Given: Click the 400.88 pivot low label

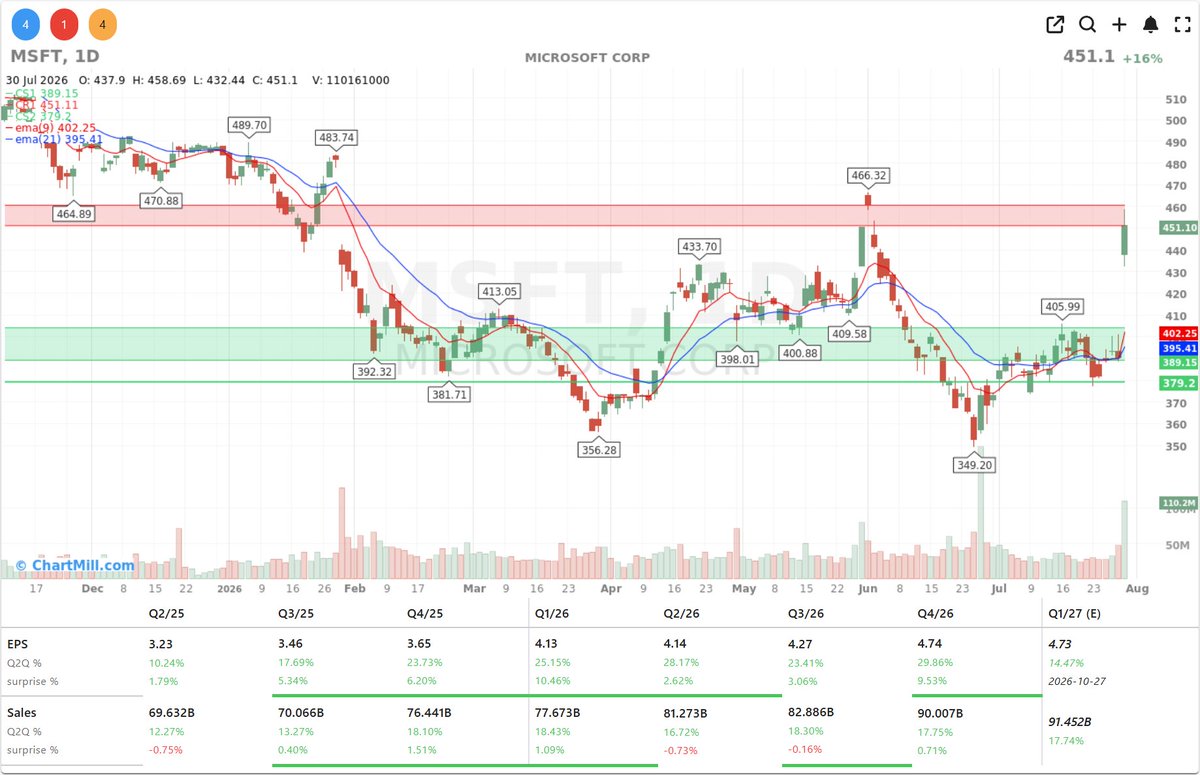Looking at the screenshot, I should pos(799,352).
